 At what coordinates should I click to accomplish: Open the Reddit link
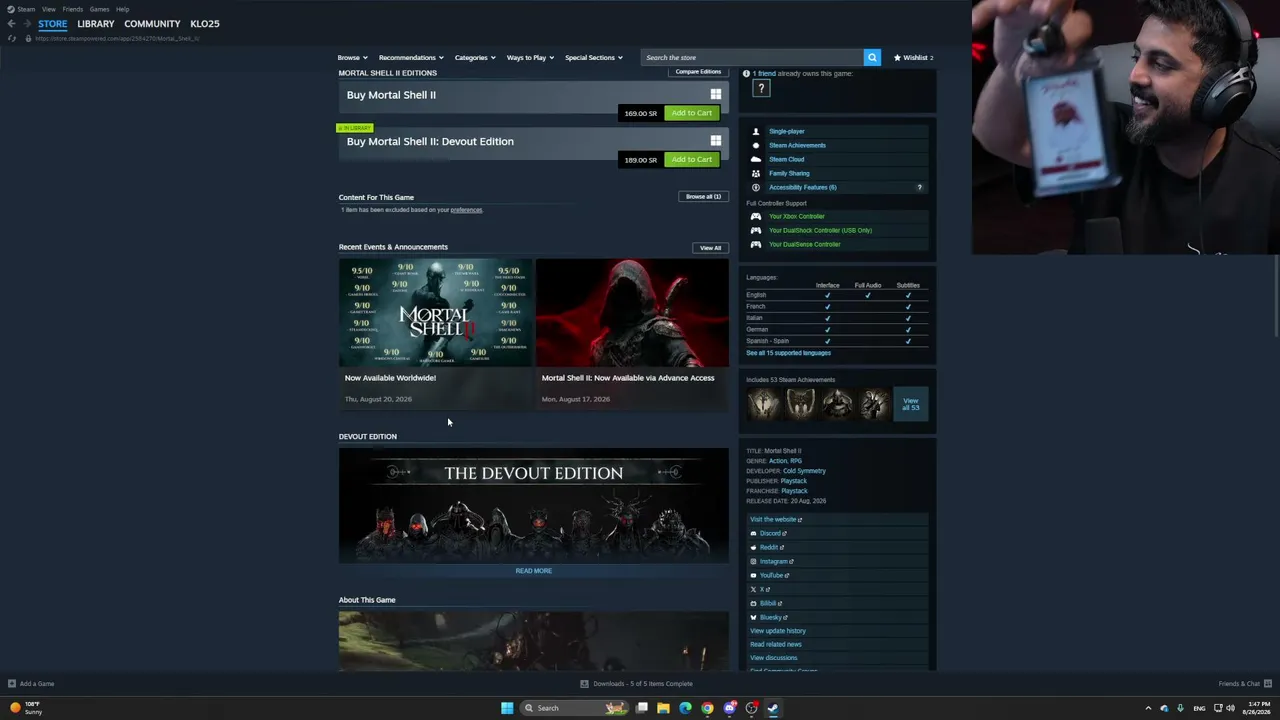(767, 547)
